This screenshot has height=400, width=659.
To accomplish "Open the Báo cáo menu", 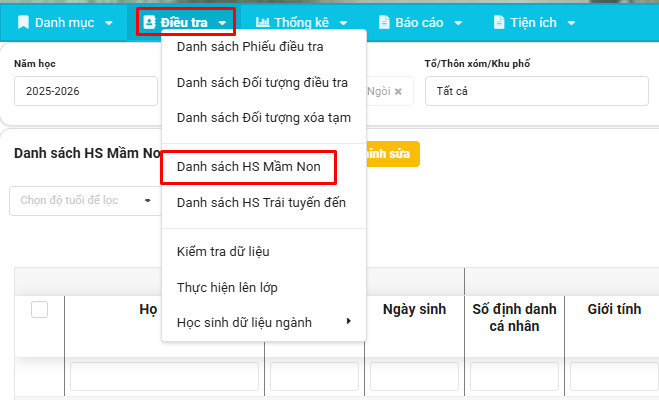I will [420, 22].
